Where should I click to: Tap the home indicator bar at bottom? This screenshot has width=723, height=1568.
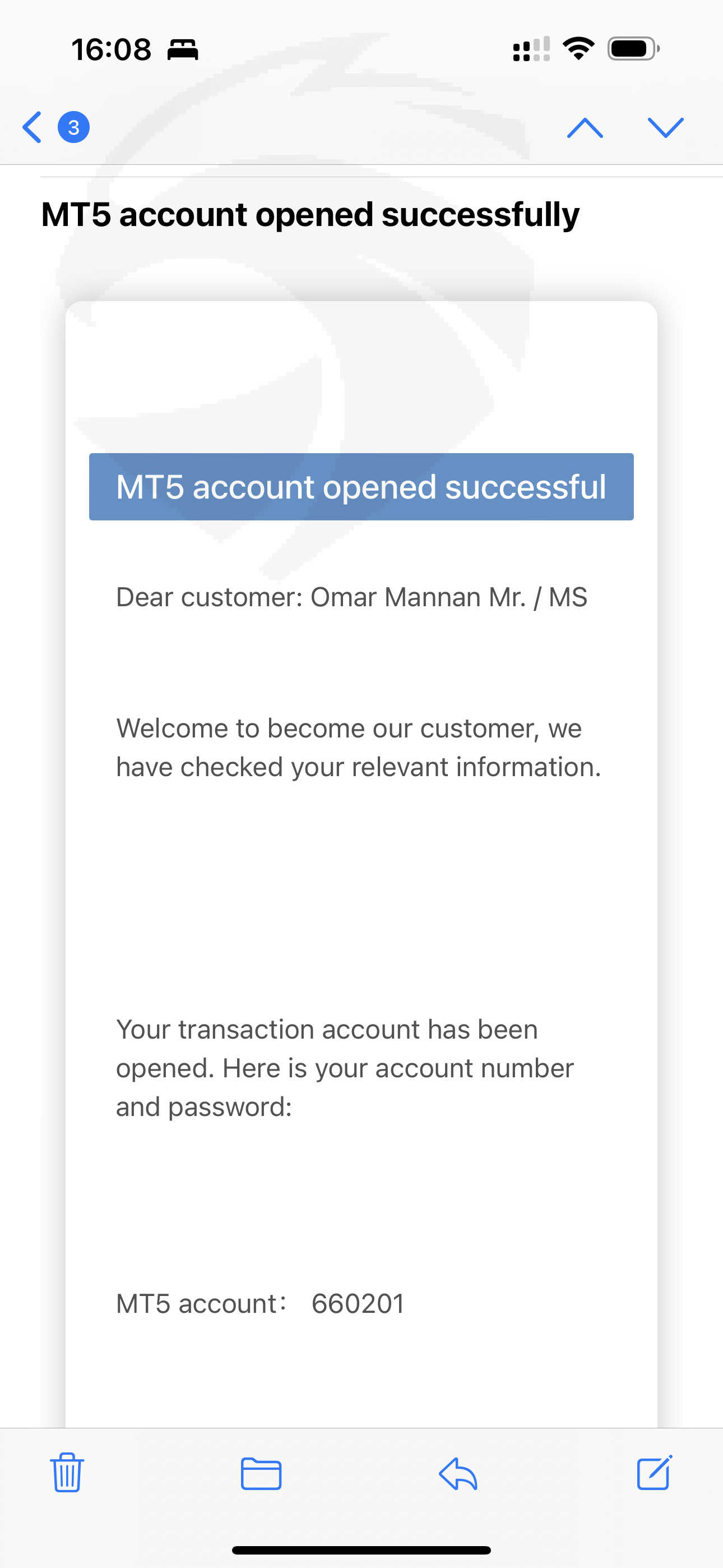361,1549
